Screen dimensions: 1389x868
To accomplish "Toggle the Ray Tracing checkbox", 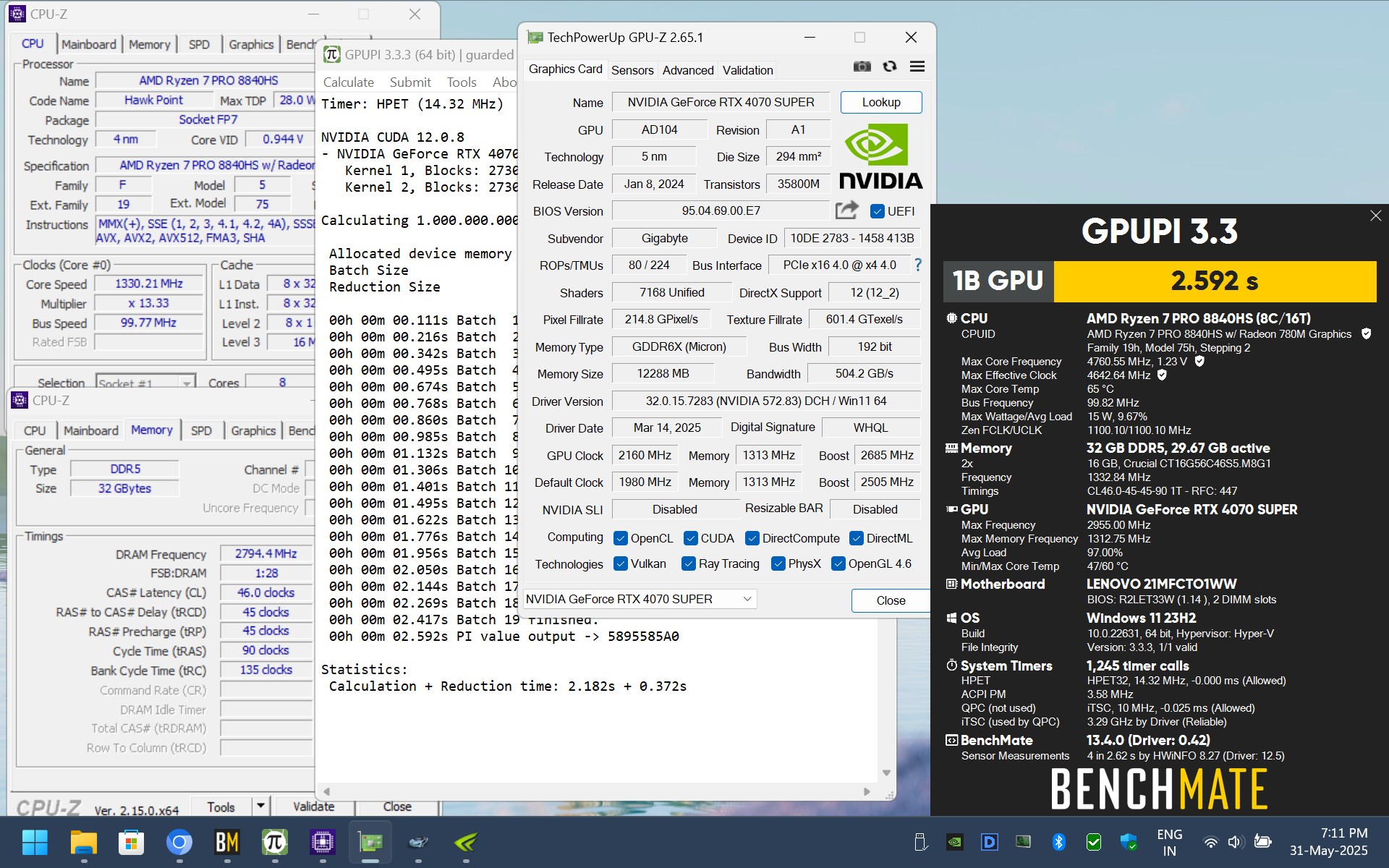I will (688, 563).
